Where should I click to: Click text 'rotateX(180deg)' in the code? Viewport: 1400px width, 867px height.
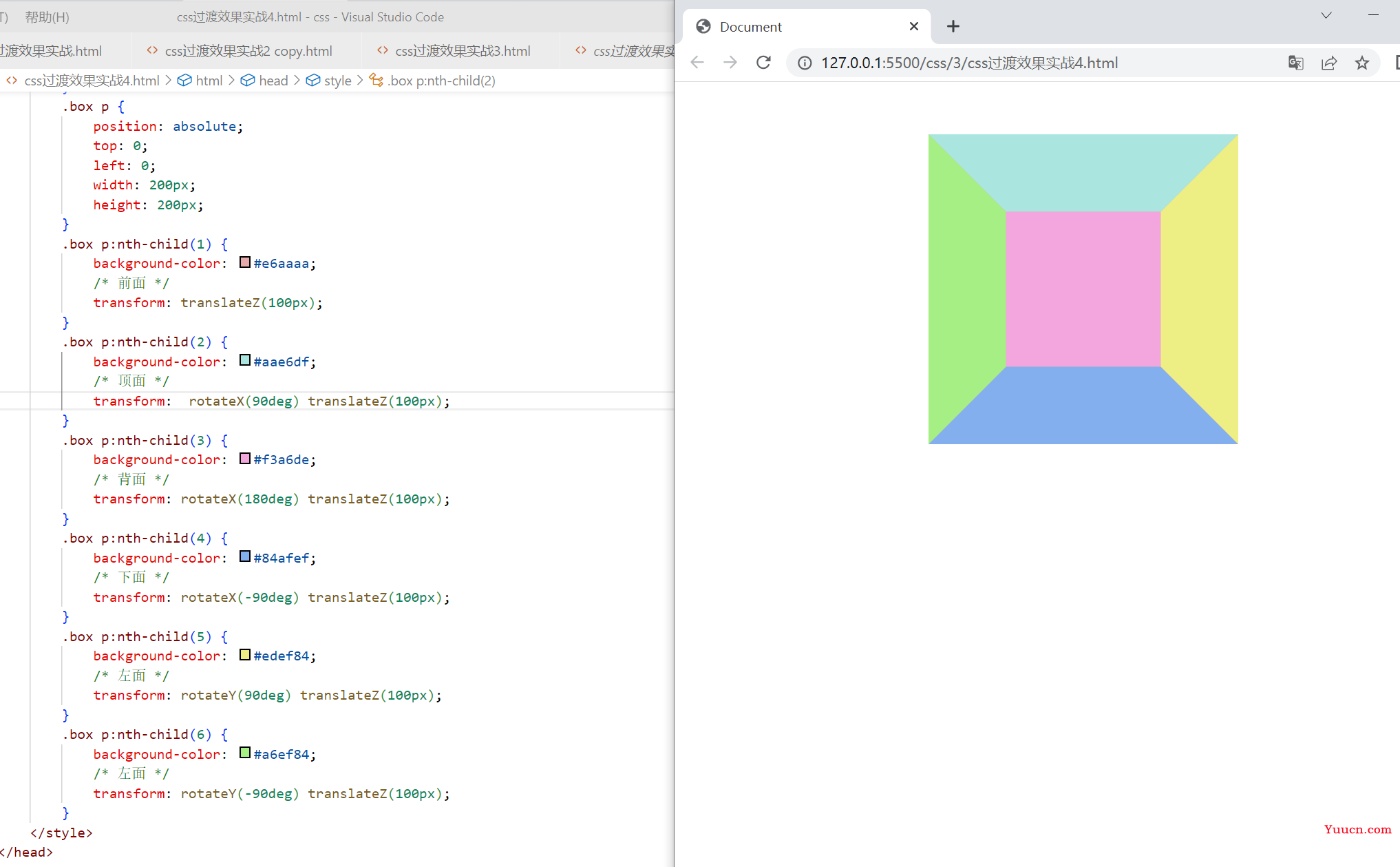tap(240, 499)
